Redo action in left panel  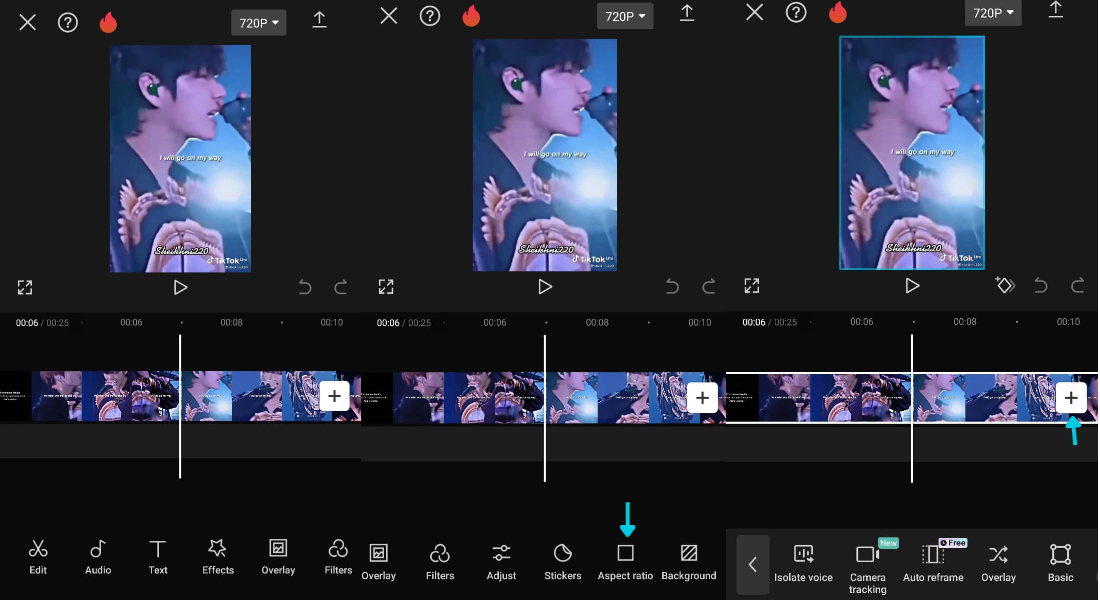pyautogui.click(x=341, y=287)
